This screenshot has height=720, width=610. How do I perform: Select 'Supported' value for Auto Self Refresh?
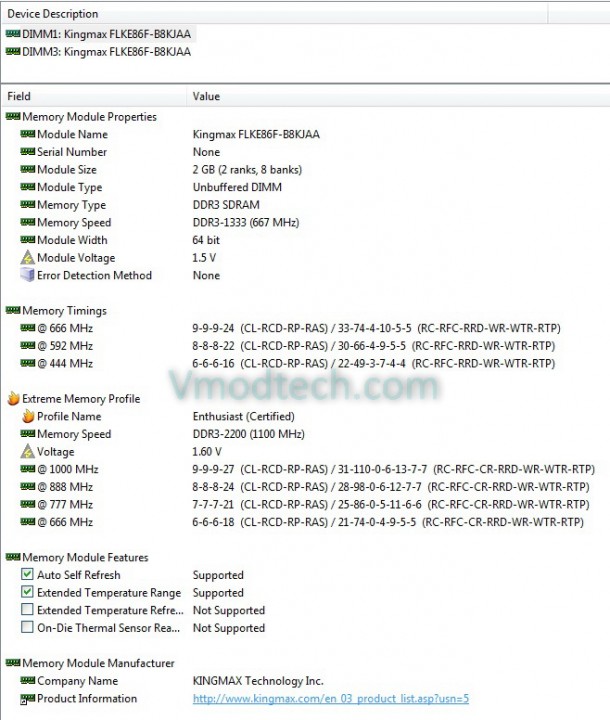(218, 575)
